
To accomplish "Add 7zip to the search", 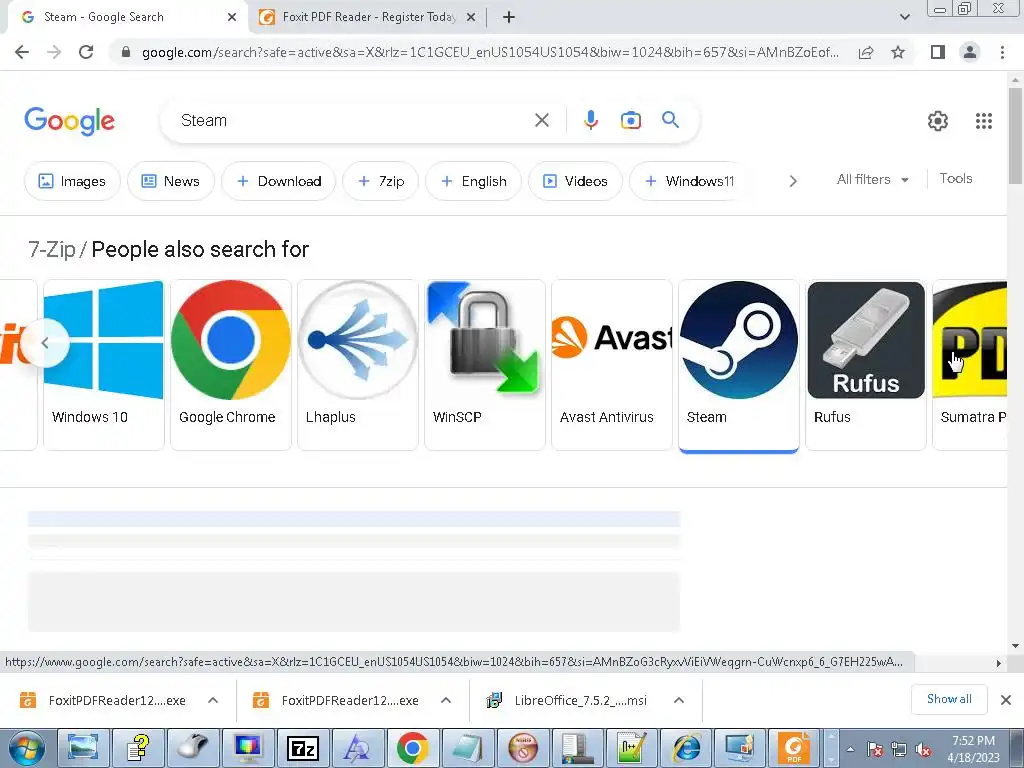I will pos(380,181).
